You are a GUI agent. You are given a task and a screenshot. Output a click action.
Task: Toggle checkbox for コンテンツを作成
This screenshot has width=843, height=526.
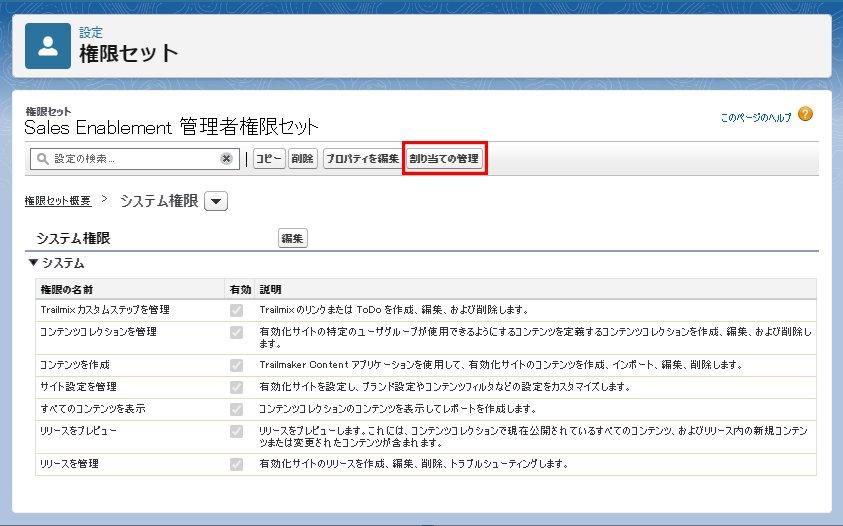point(236,365)
